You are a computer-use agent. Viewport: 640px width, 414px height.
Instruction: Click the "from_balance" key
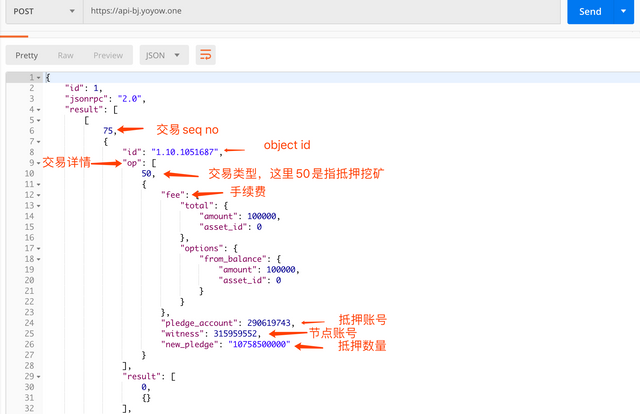(x=233, y=259)
